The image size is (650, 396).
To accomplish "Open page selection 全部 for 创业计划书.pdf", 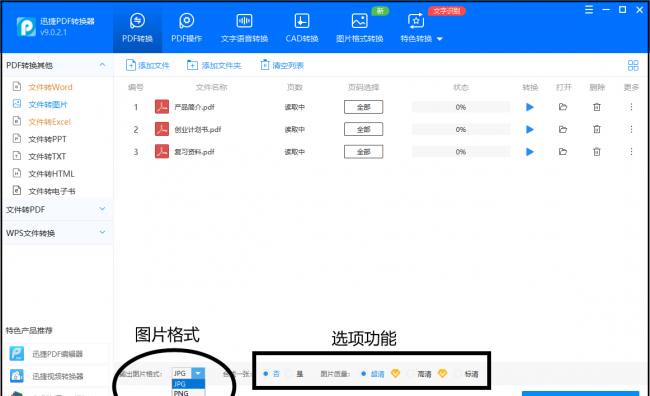I will 363,129.
